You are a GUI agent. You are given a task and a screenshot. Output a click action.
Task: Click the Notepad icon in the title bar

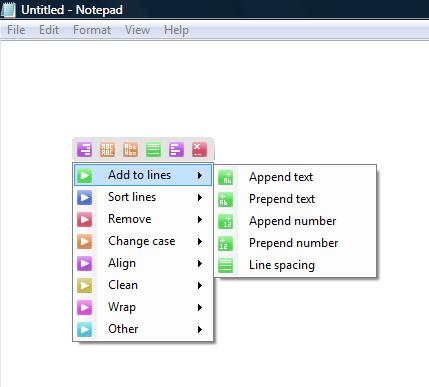pyautogui.click(x=9, y=9)
